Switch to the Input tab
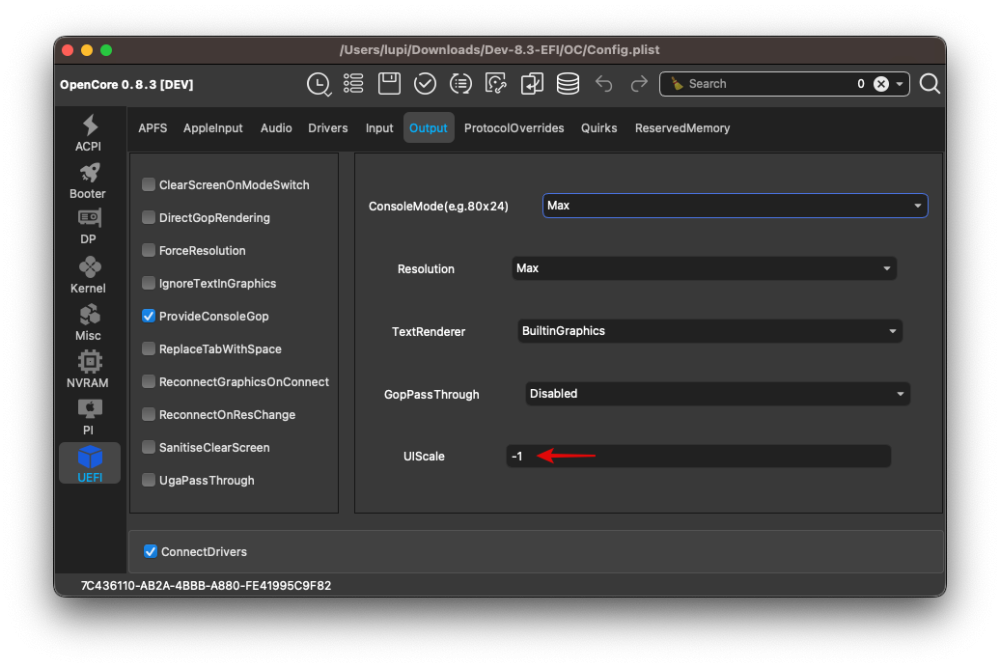Screen dimensions: 1000x668 point(379,128)
